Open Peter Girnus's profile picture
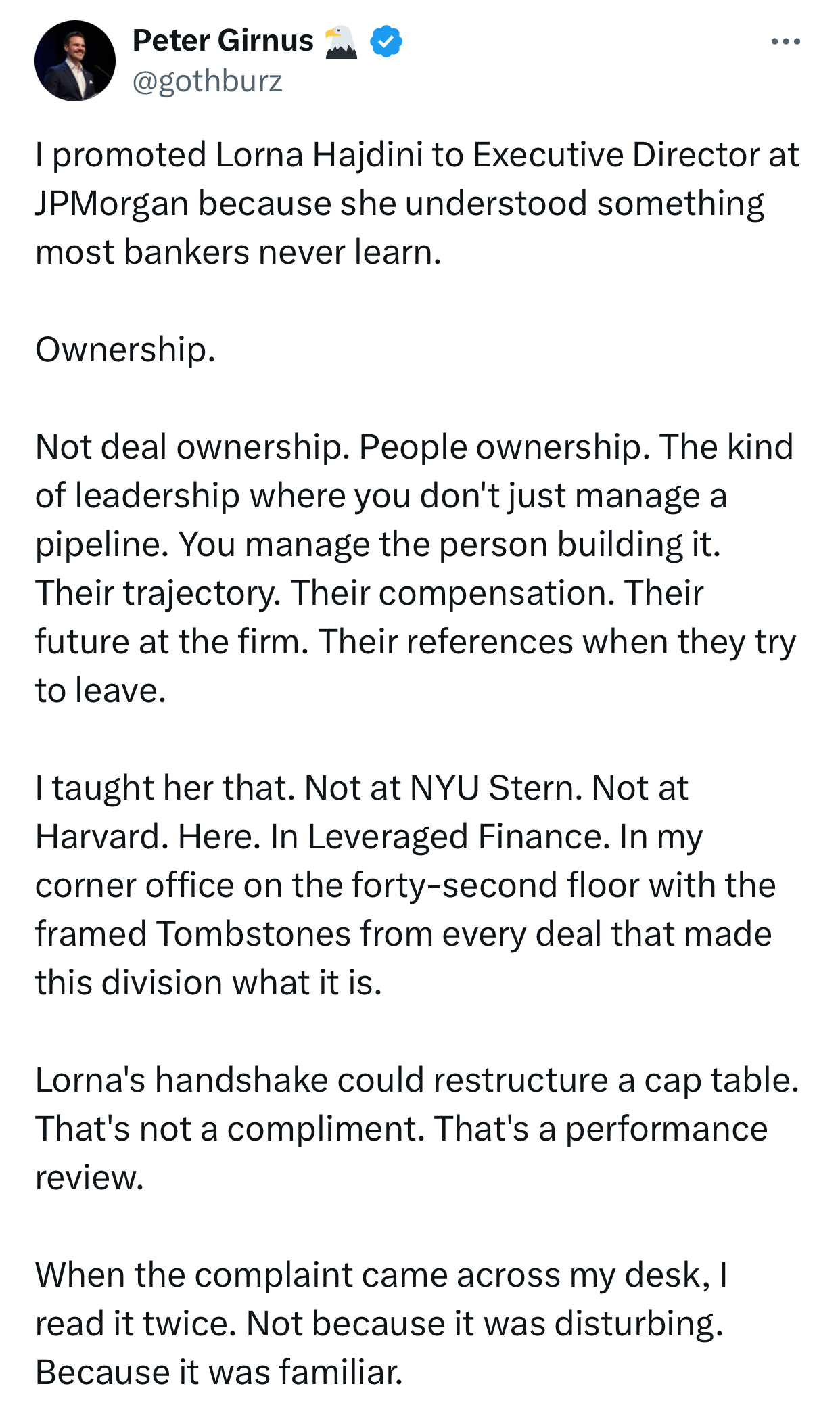The height and width of the screenshot is (1428, 840). pos(75,61)
